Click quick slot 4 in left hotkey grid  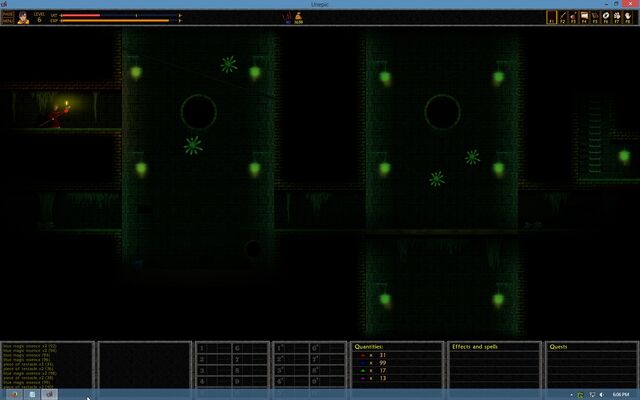click(215, 382)
